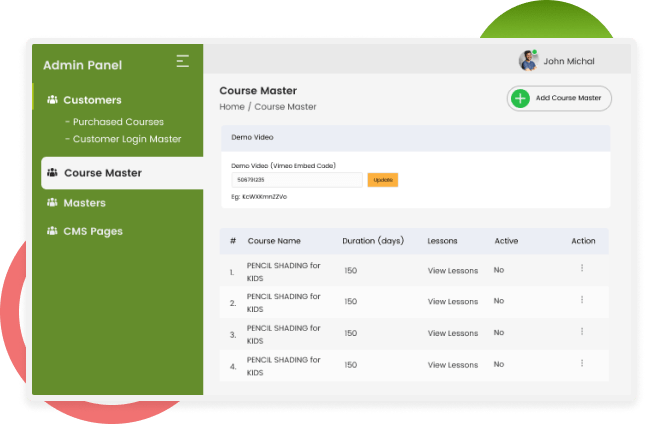
Task: Click the 150 duration value in row 4
Action: (x=351, y=365)
